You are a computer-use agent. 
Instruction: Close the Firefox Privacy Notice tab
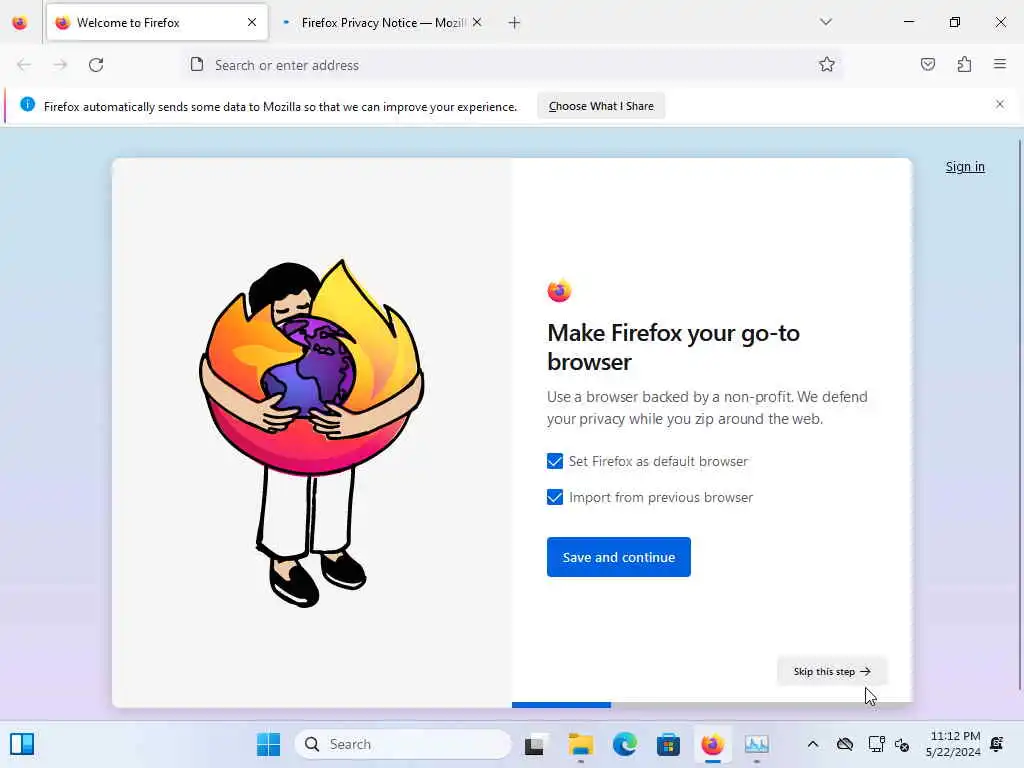click(x=477, y=22)
